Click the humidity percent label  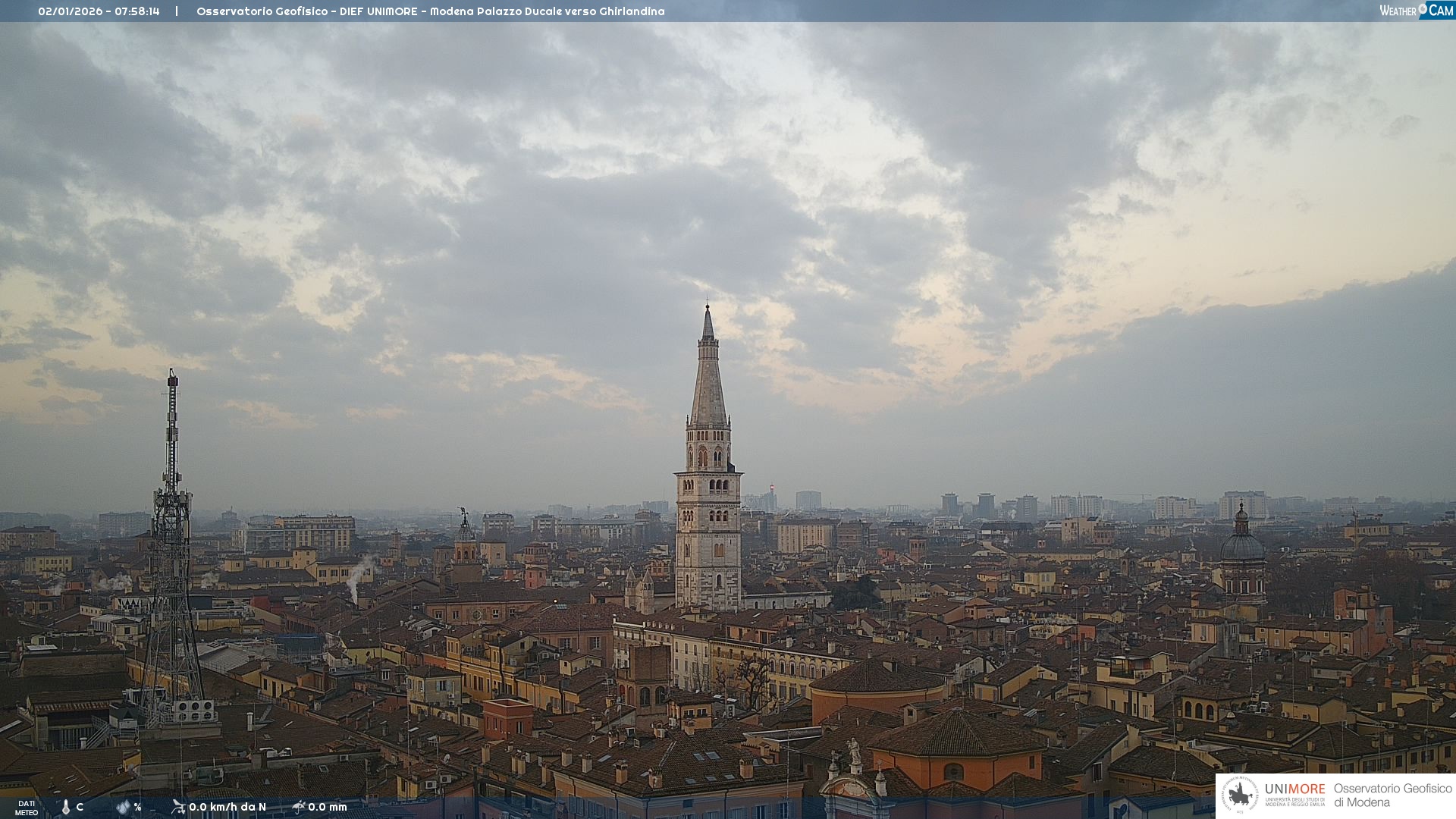coord(137,807)
